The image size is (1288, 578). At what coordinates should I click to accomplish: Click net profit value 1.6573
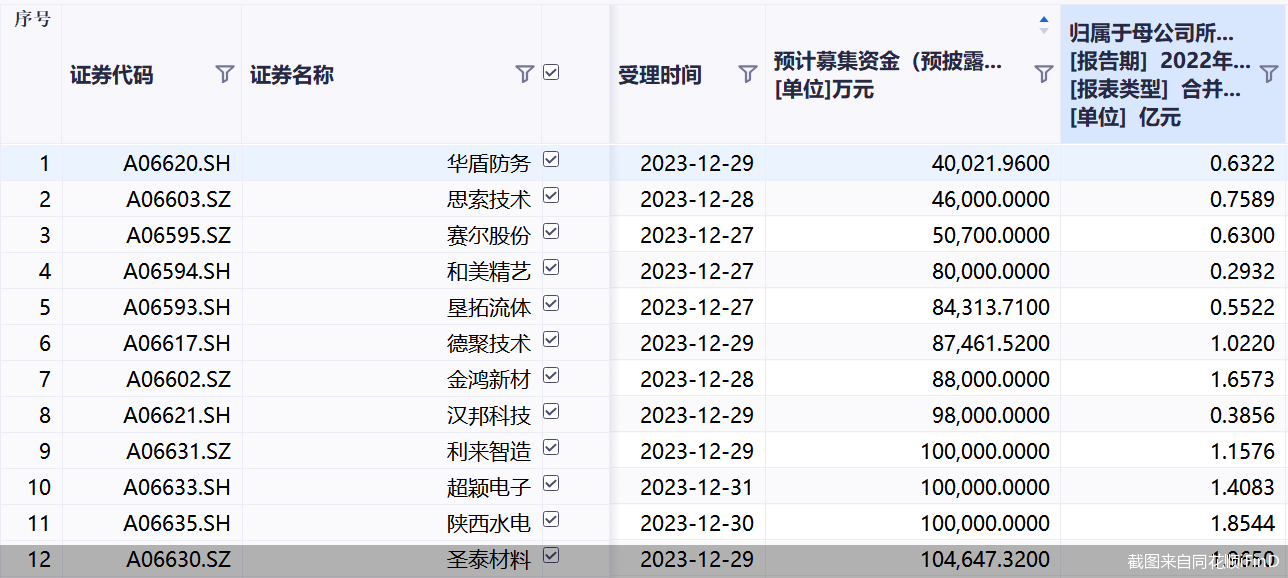click(1243, 380)
